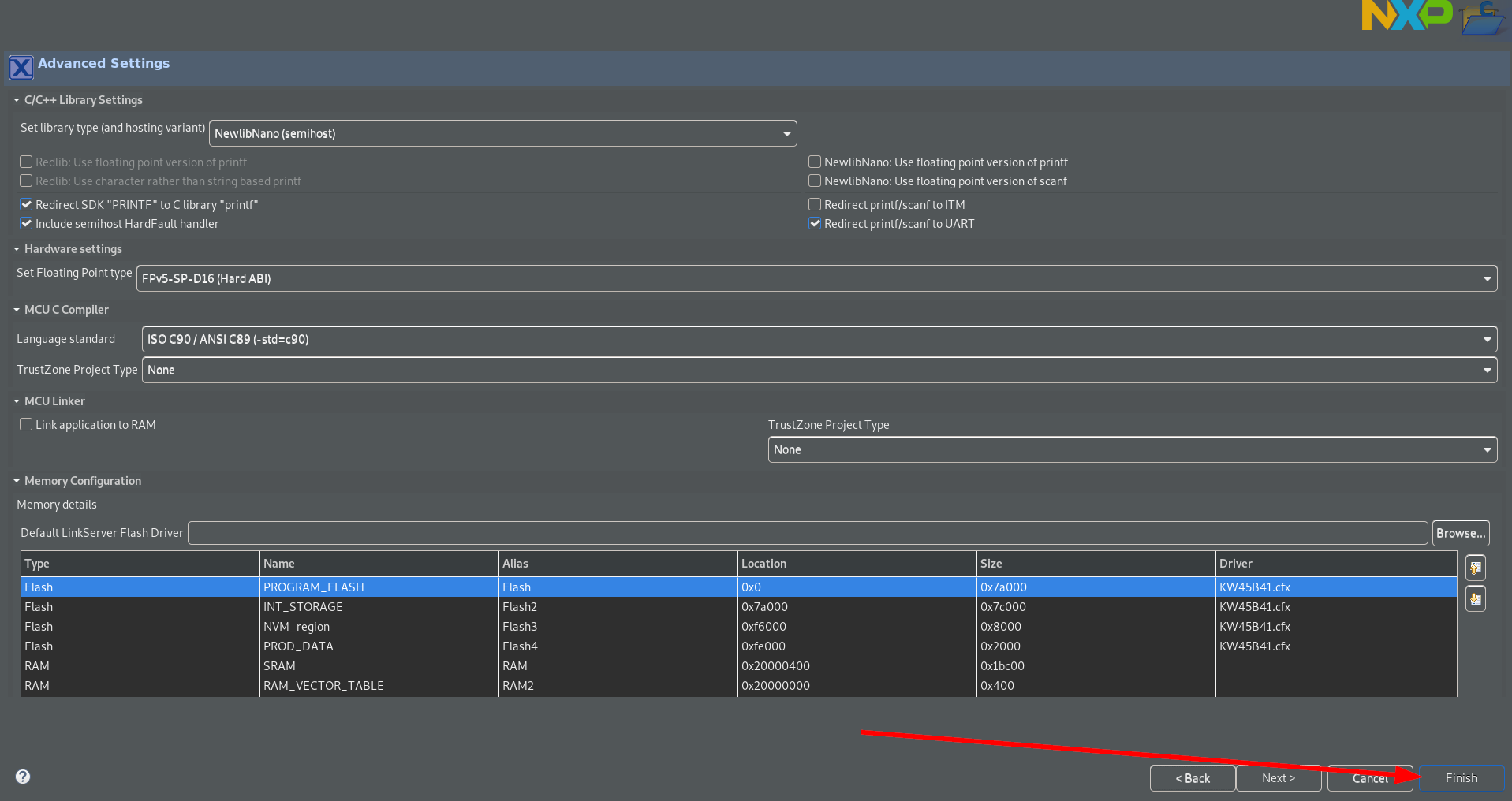This screenshot has width=1512, height=801.
Task: Click Browse for the LinkServer flash driver
Action: [1460, 532]
